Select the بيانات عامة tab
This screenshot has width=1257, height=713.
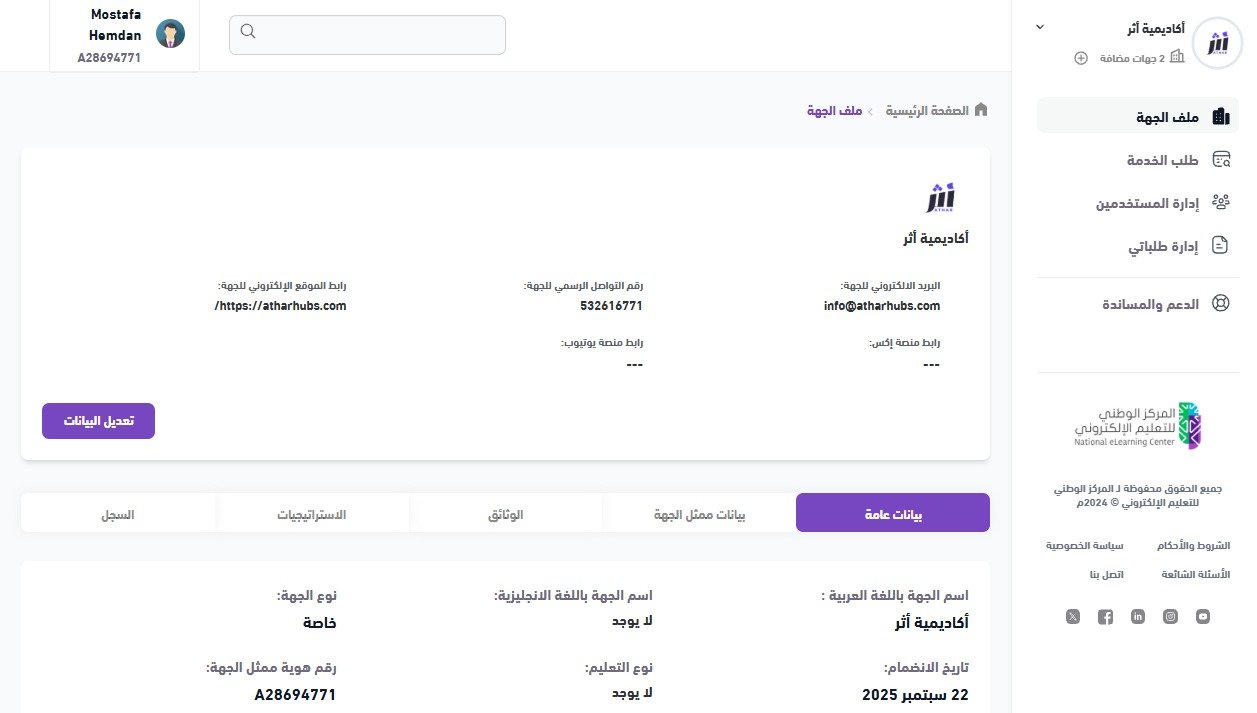click(893, 513)
